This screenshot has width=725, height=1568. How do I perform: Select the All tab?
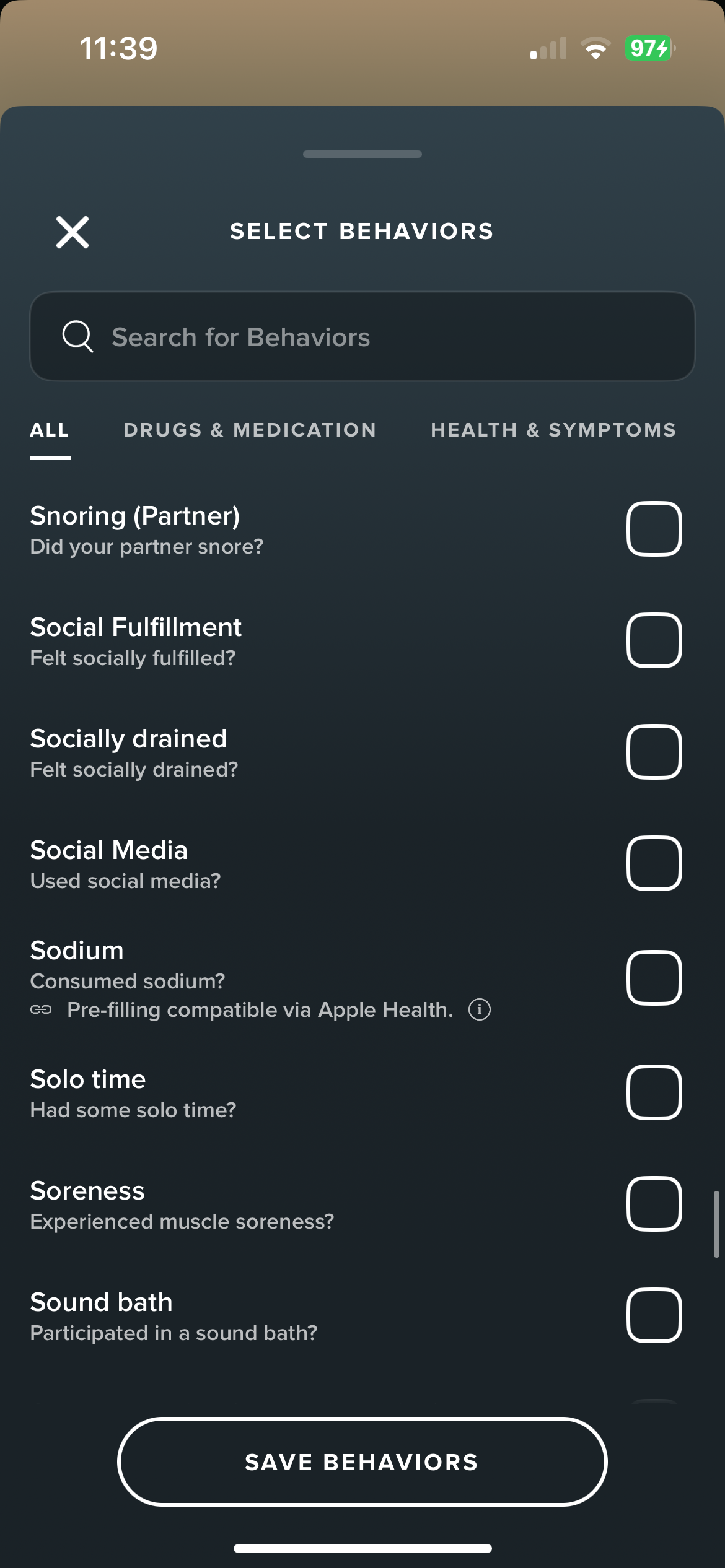click(50, 430)
